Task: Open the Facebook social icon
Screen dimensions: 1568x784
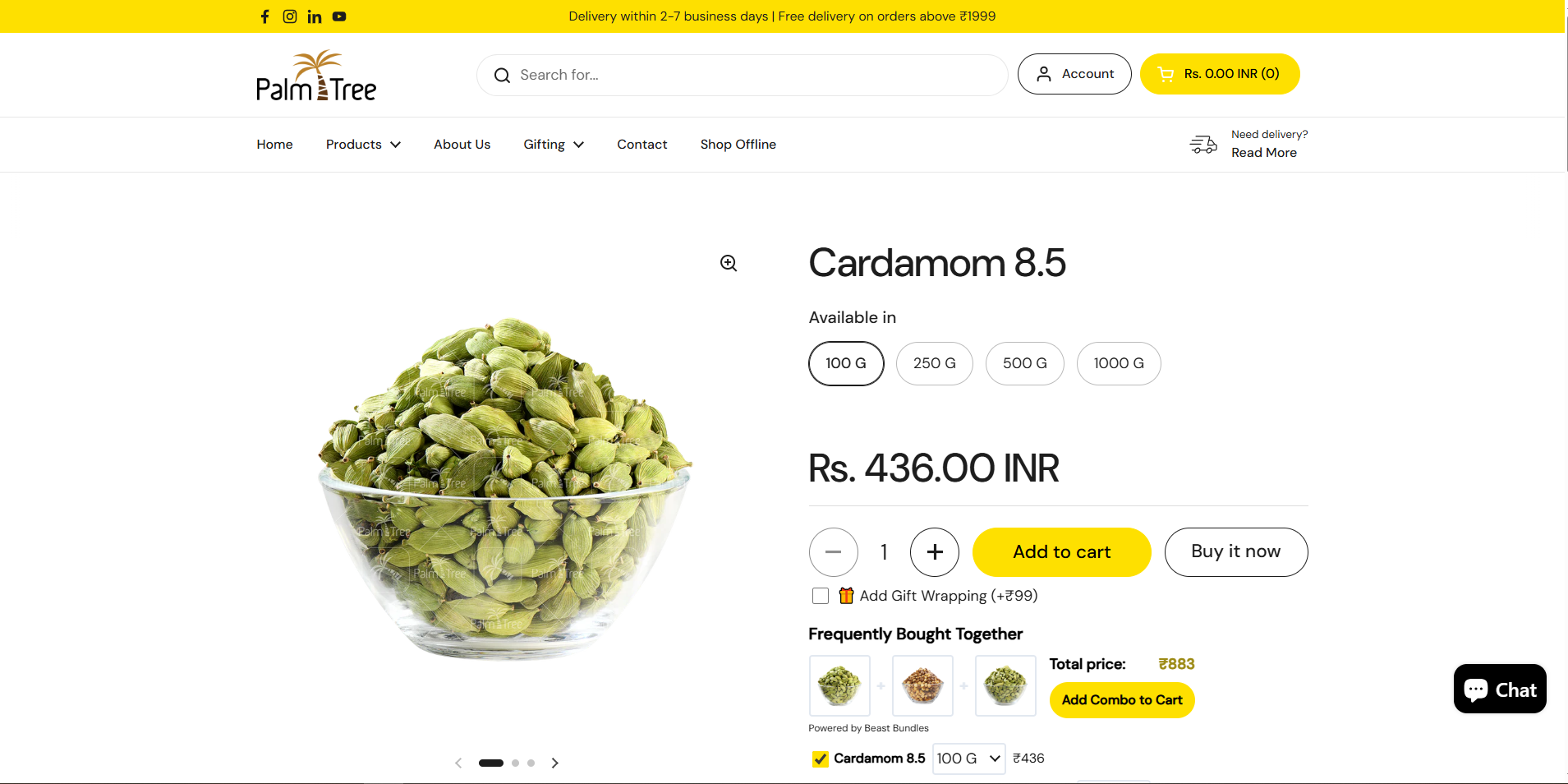Action: pyautogui.click(x=264, y=16)
